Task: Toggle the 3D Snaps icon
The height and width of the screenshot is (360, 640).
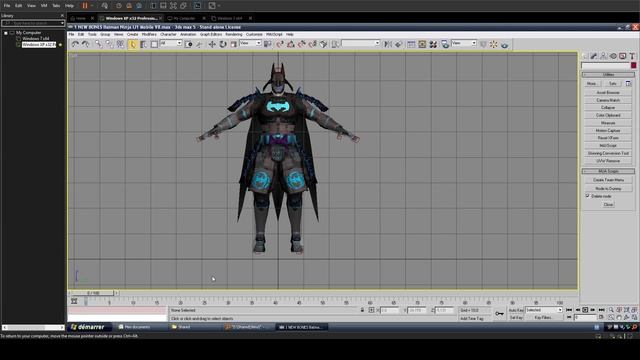Action: click(280, 44)
